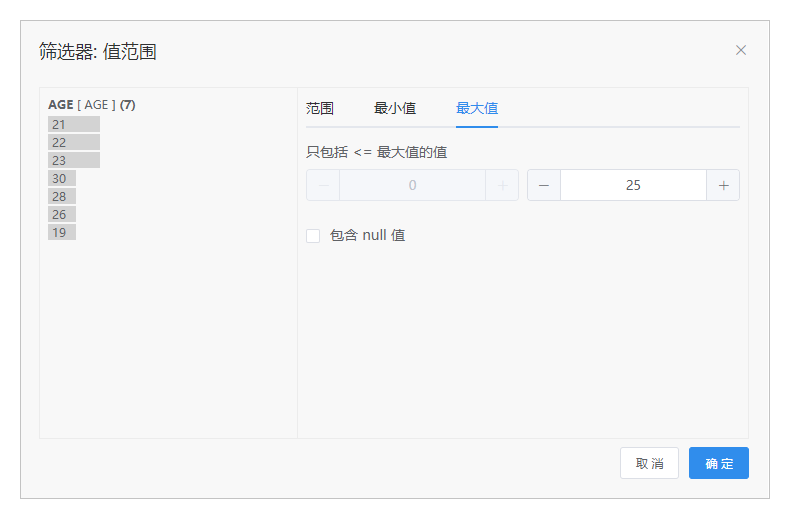Decrease max value with minus button
This screenshot has height=519, width=790.
(544, 185)
